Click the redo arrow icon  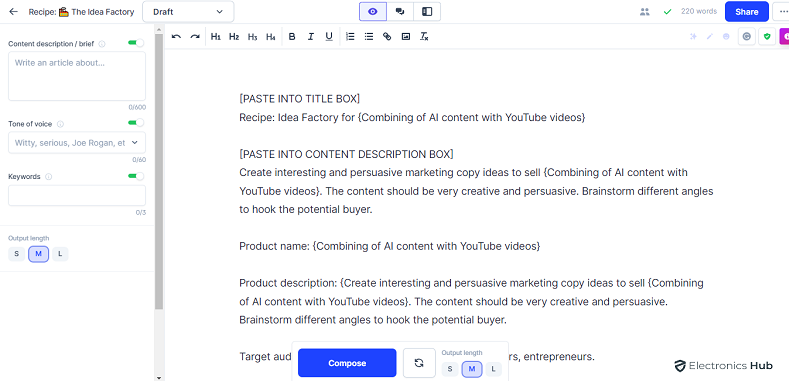tap(195, 37)
